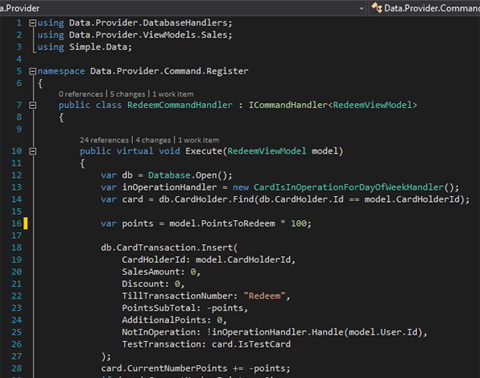480x378 pixels.
Task: Collapse the namespace Data.Provider.Command.Register block
Action: [x=32, y=71]
